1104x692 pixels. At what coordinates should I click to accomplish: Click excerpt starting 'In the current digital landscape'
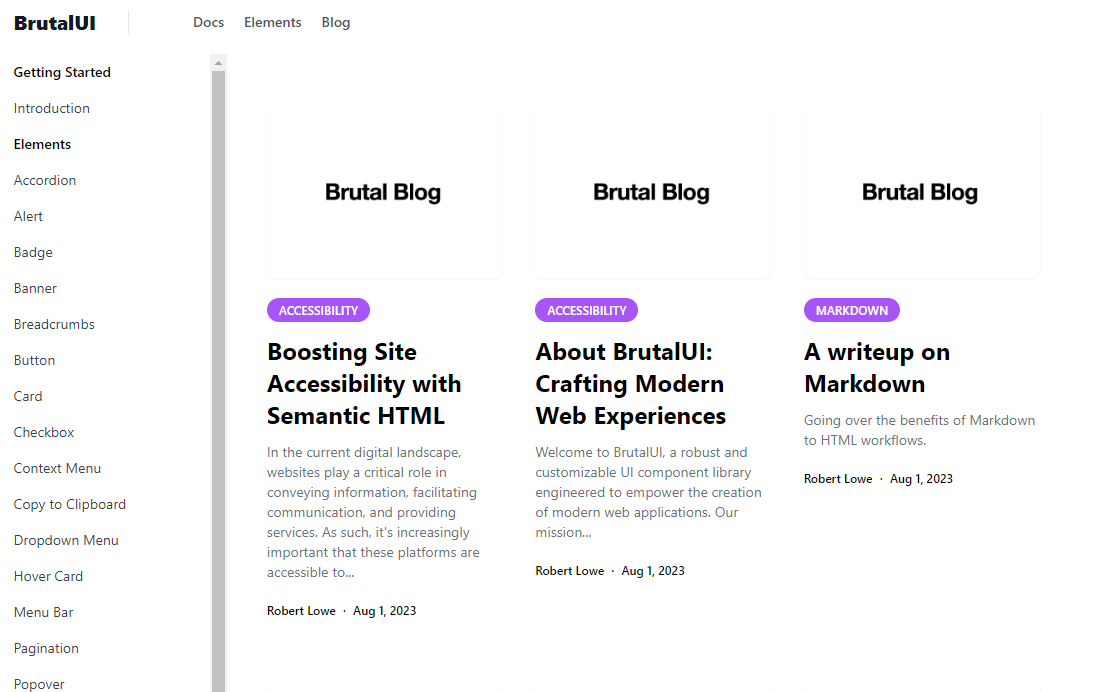click(x=373, y=512)
